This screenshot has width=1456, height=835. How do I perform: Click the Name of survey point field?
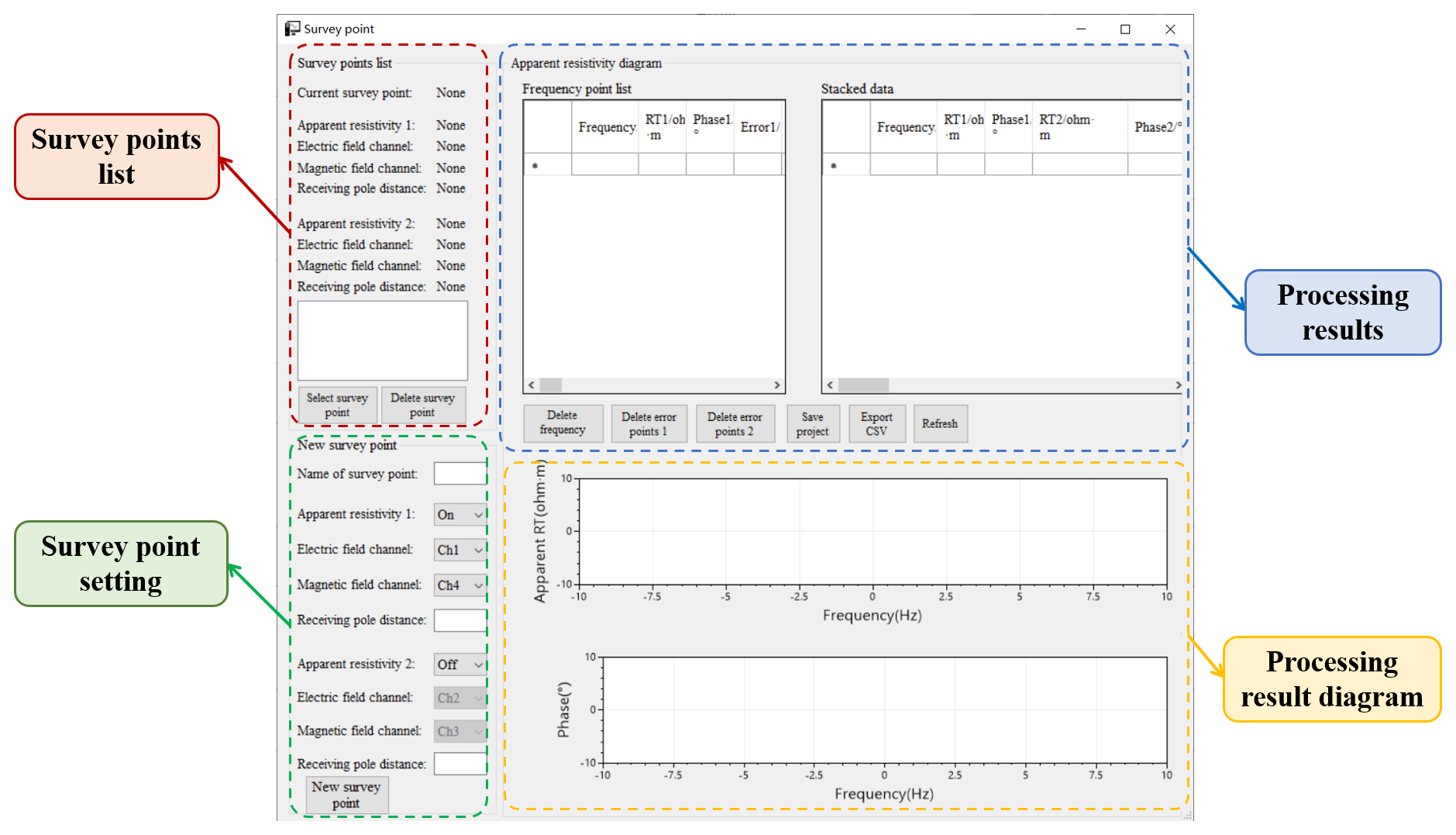coord(460,474)
